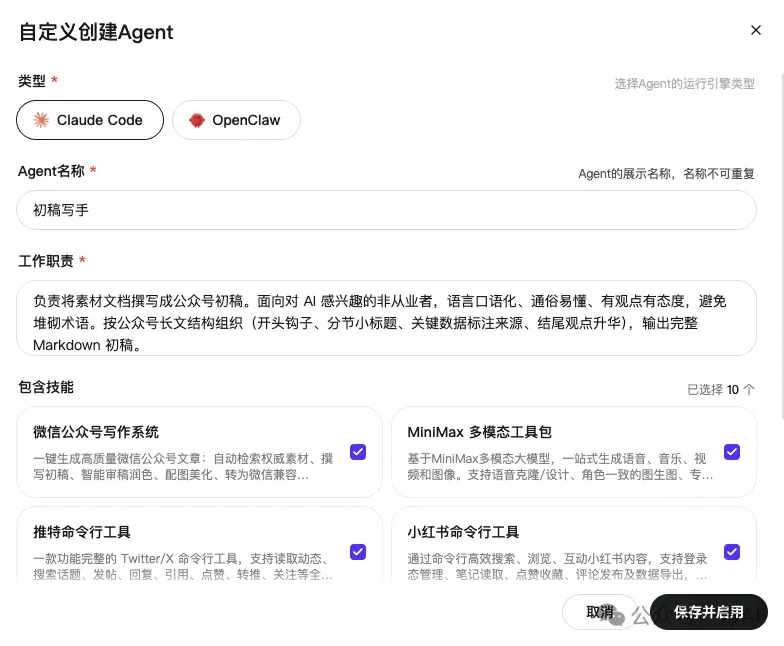
Task: Click the Claude Code sunburst icon
Action: [x=41, y=120]
